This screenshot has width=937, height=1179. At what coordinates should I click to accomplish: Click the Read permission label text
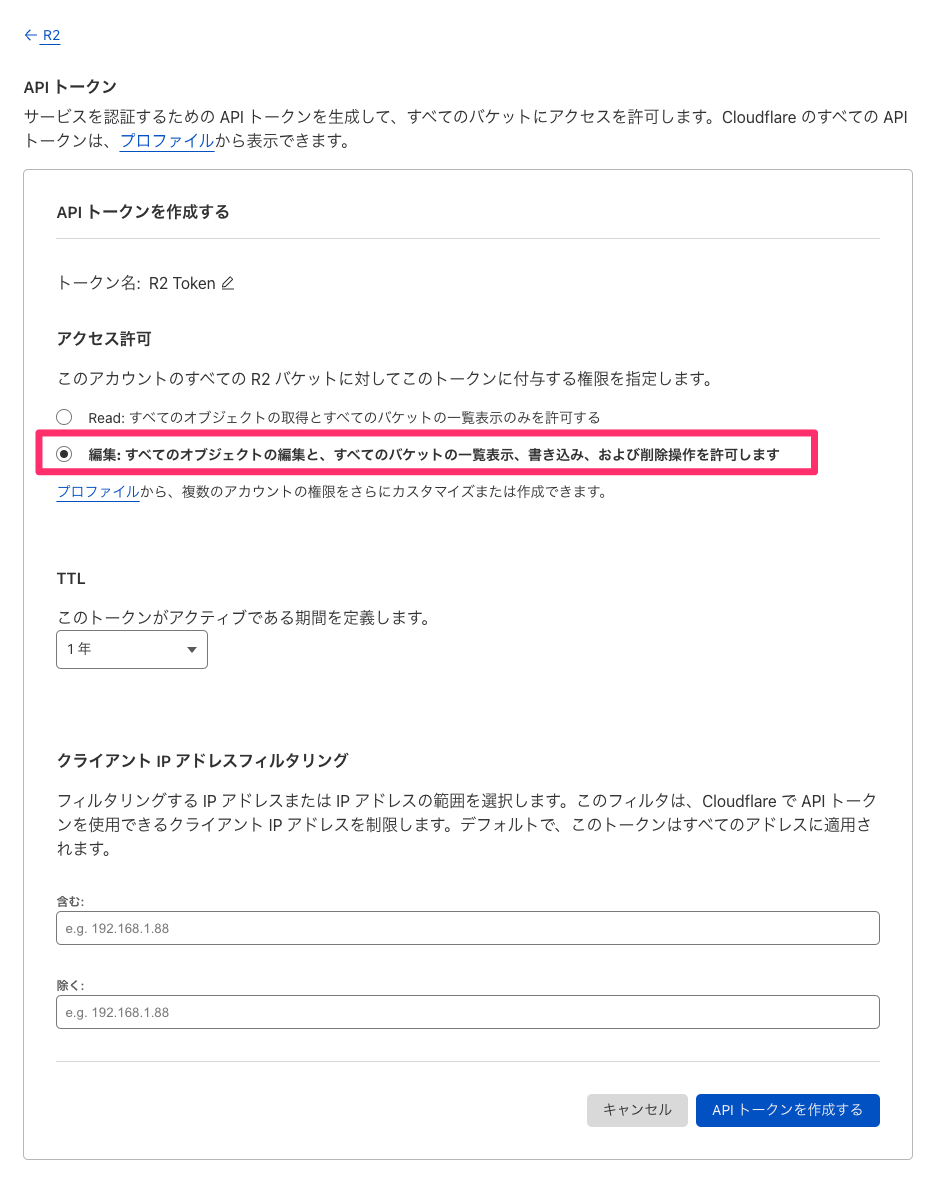point(344,417)
